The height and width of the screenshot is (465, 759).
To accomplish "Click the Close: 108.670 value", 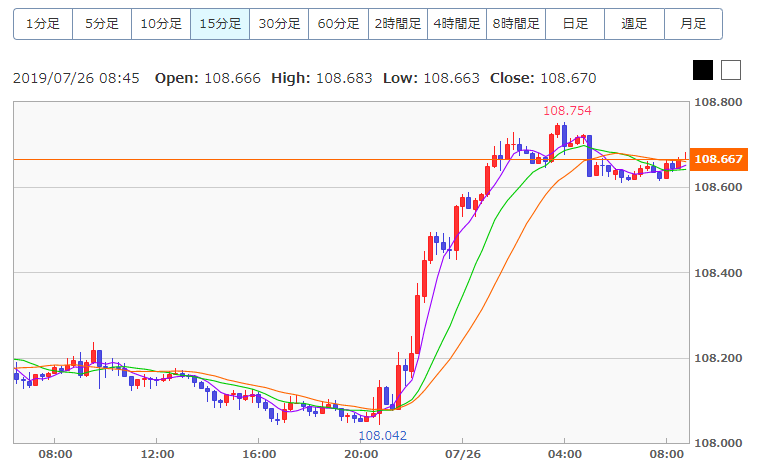I will coord(543,78).
